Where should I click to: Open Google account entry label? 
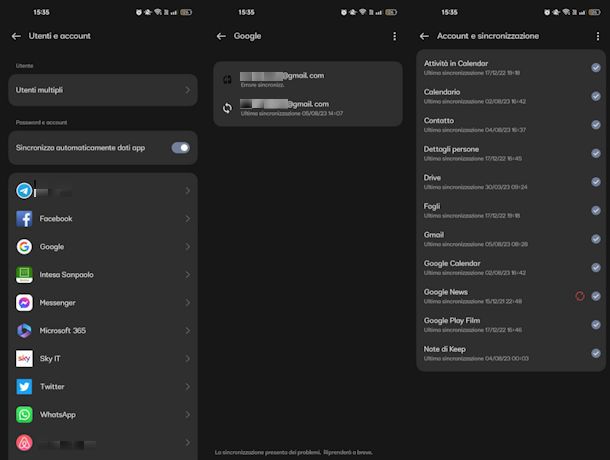click(52, 247)
